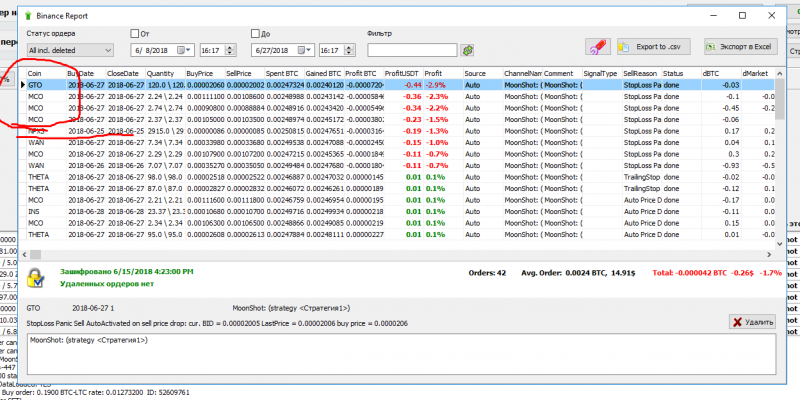This screenshot has width=800, height=400.
Task: Open the start date calendar picker
Action: [x=183, y=50]
